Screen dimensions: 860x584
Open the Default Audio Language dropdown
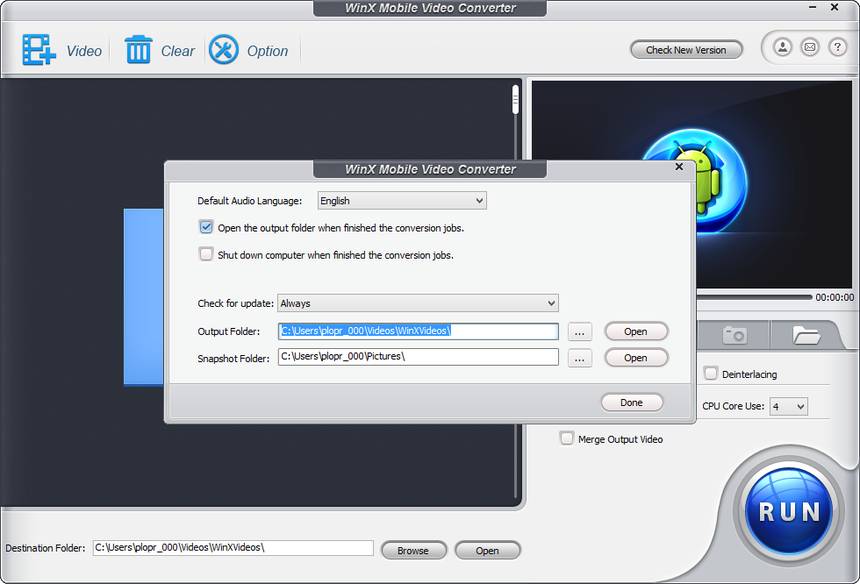[402, 201]
